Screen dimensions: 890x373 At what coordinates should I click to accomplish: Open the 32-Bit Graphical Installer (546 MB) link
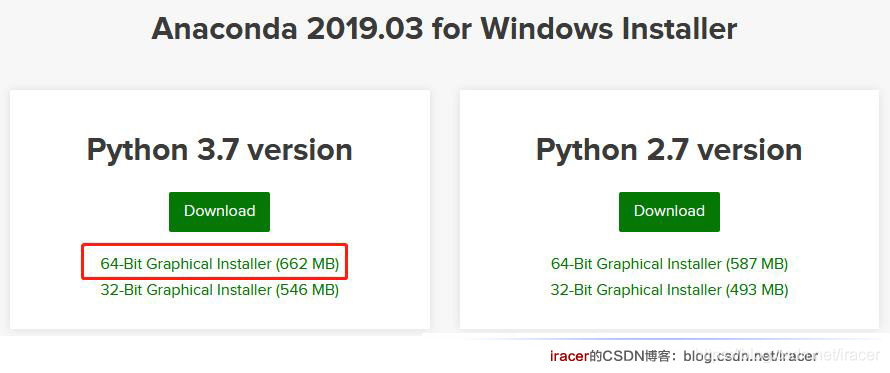(220, 290)
